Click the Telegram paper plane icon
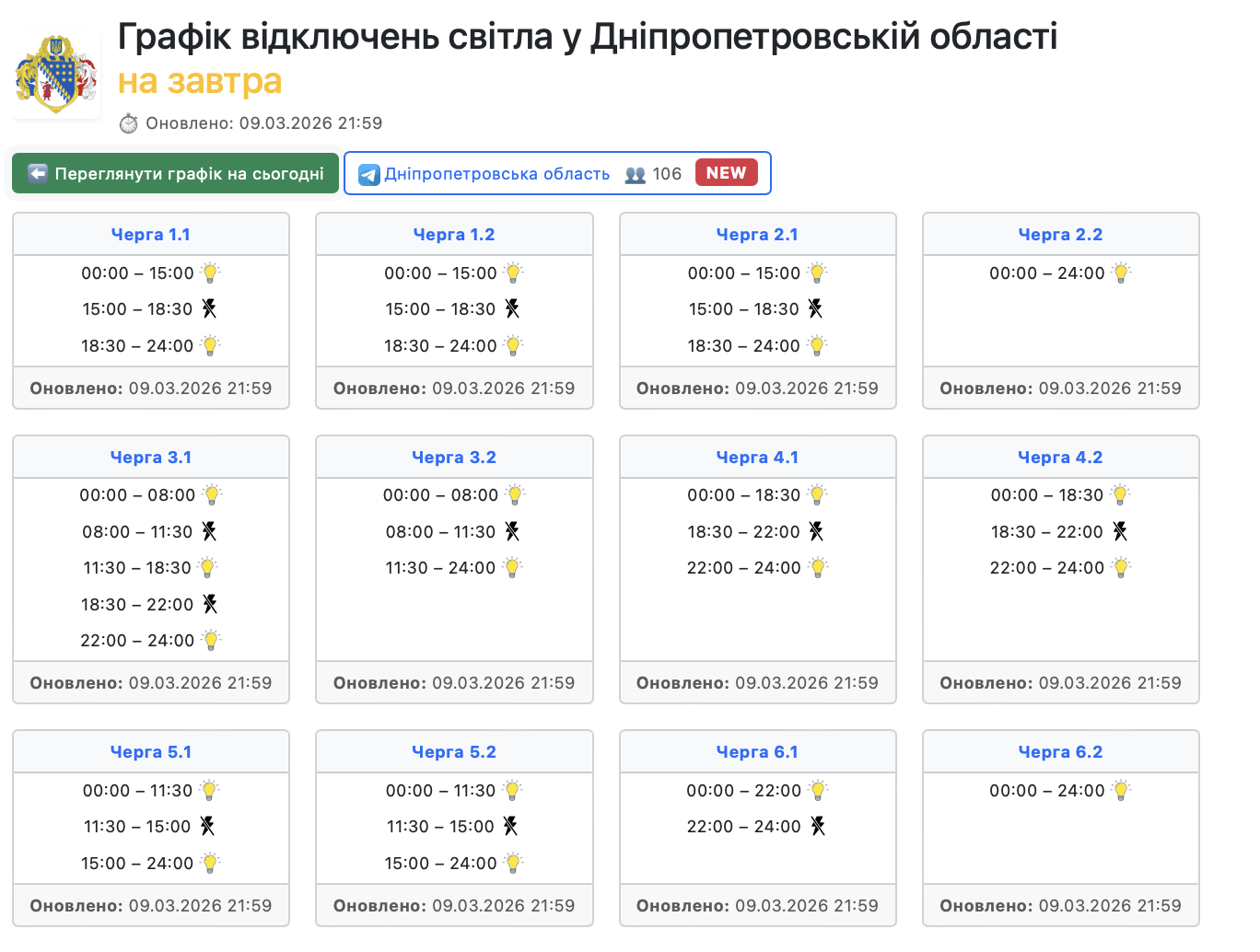The image size is (1260, 952). (369, 175)
